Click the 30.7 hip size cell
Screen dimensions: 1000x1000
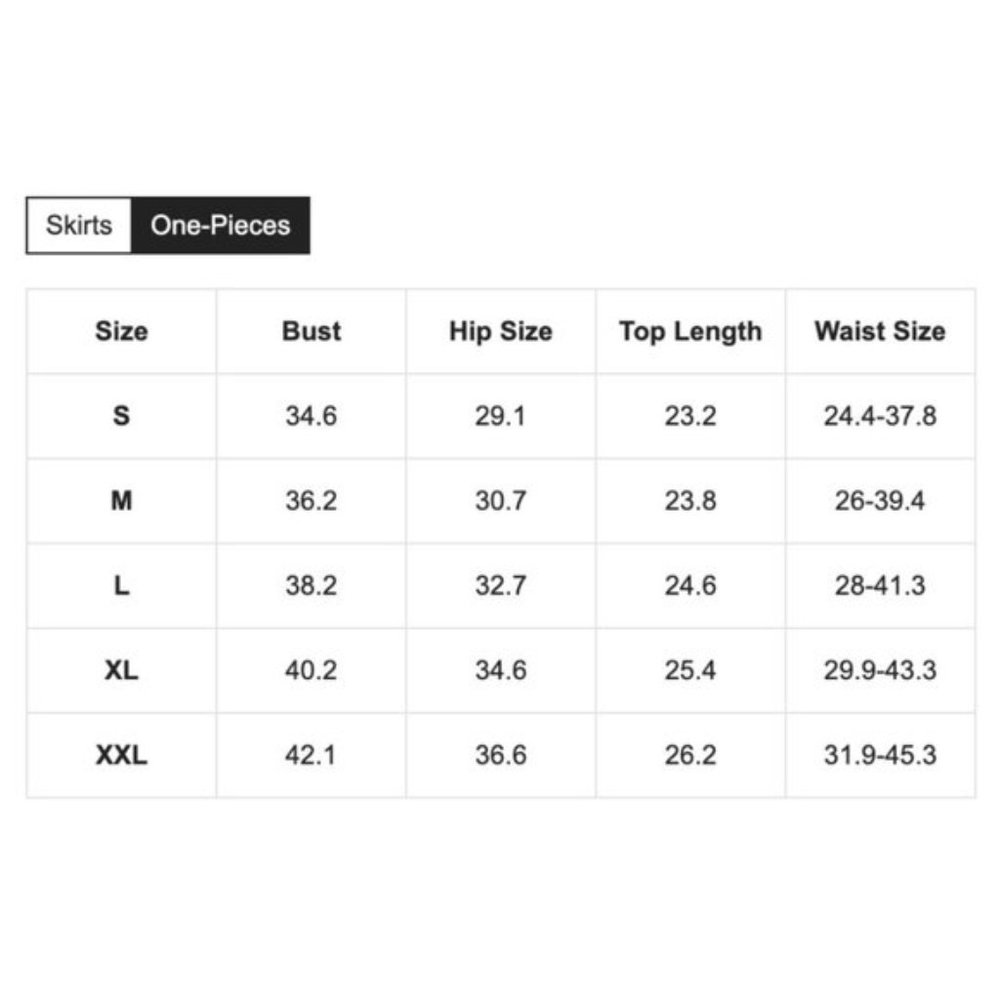tap(501, 501)
